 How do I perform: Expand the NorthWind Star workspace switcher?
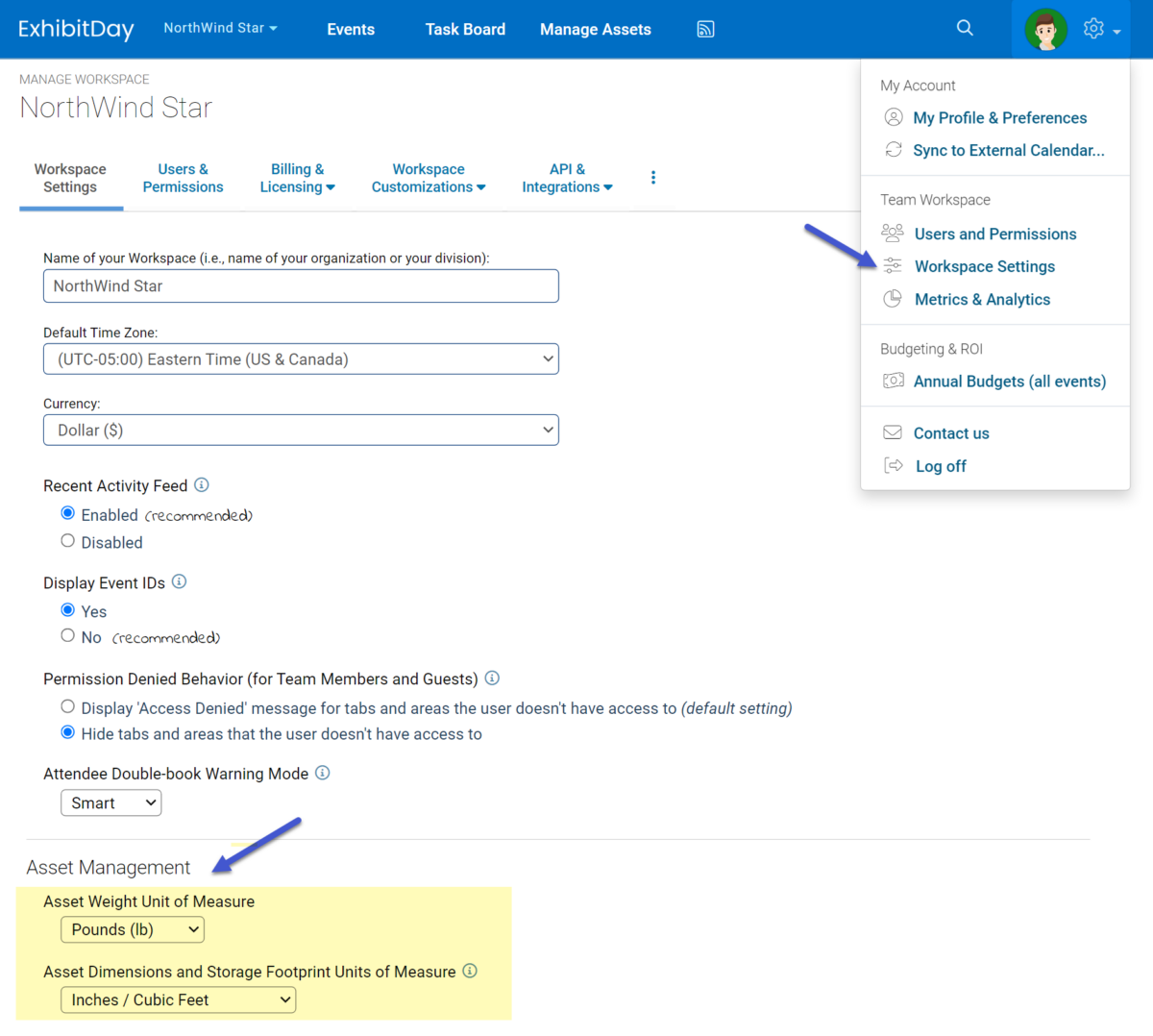coord(220,28)
